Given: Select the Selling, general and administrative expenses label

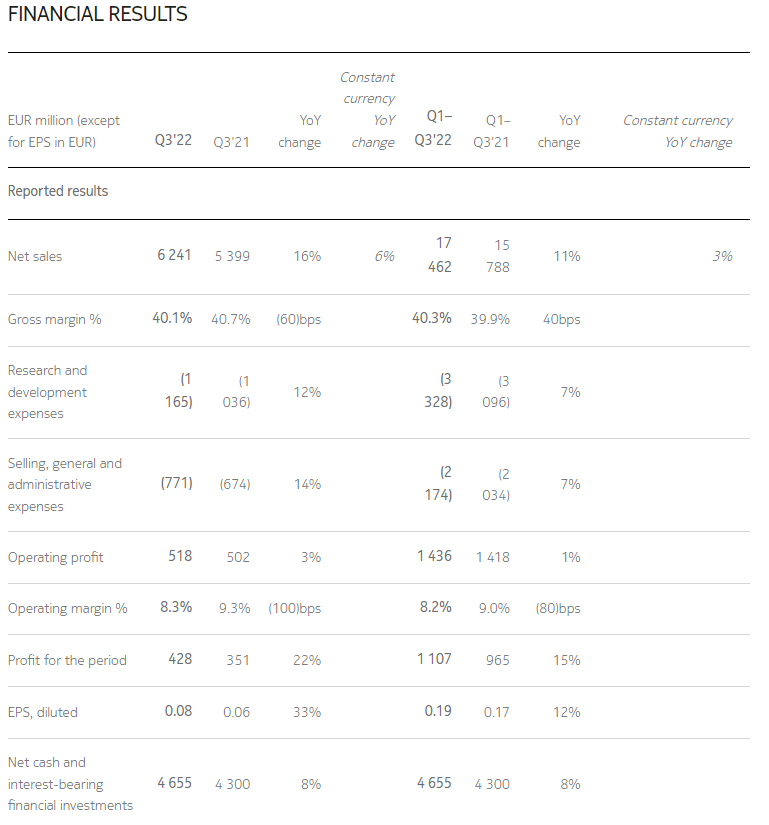Looking at the screenshot, I should [64, 485].
